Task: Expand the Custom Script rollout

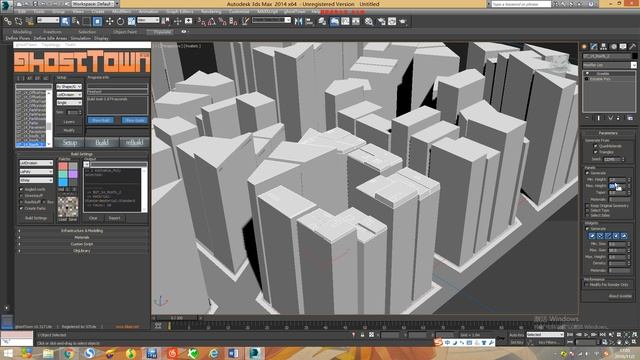Action: pos(82,244)
